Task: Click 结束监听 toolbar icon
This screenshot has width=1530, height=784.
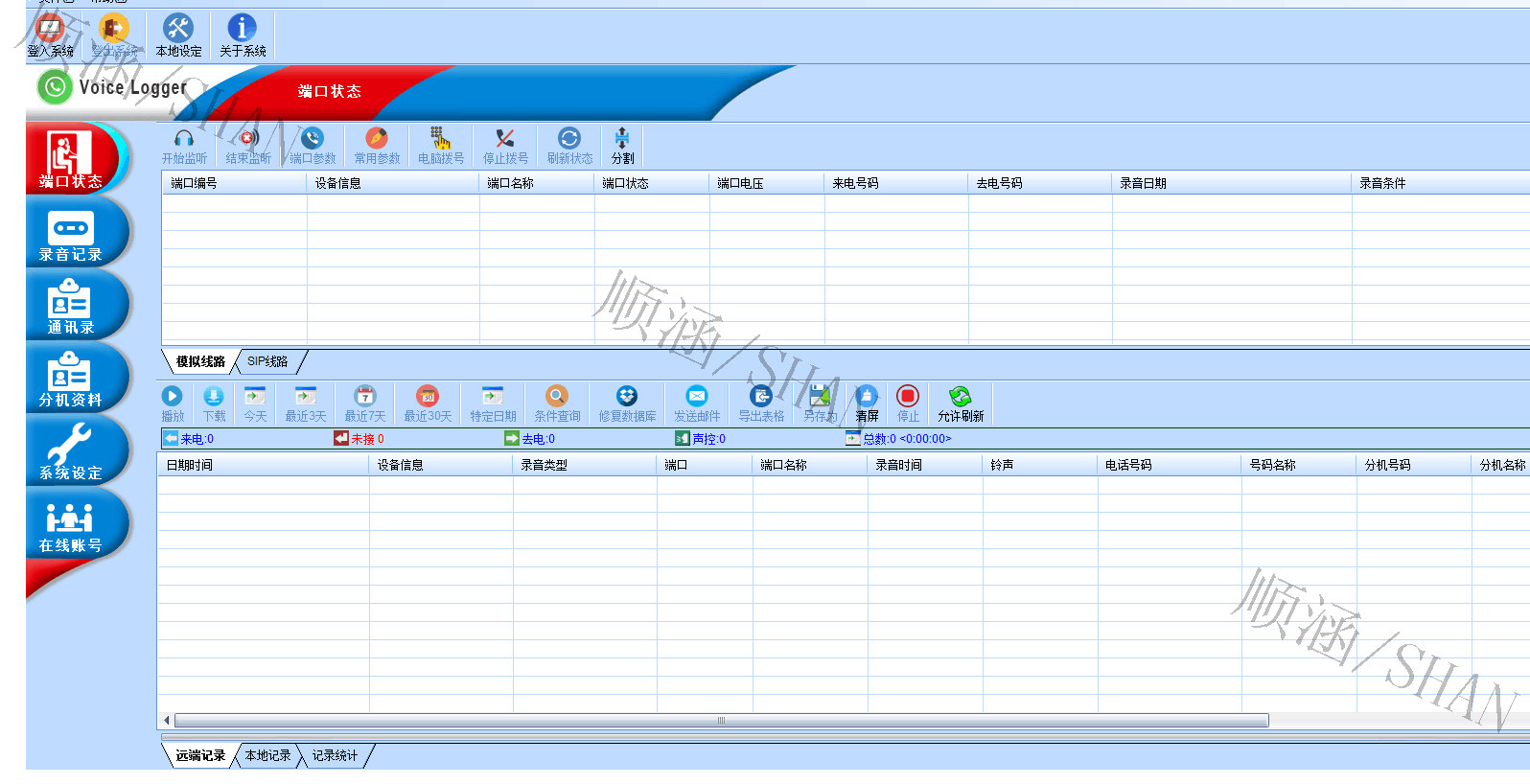Action: click(248, 146)
